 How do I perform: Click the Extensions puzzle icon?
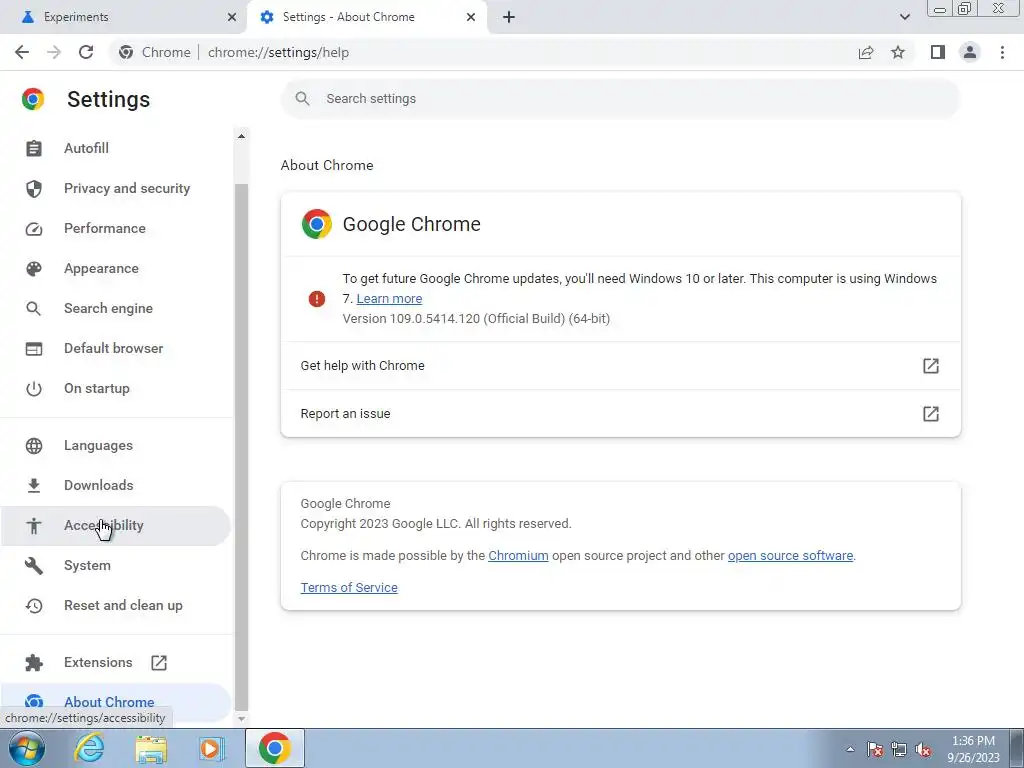[34, 662]
